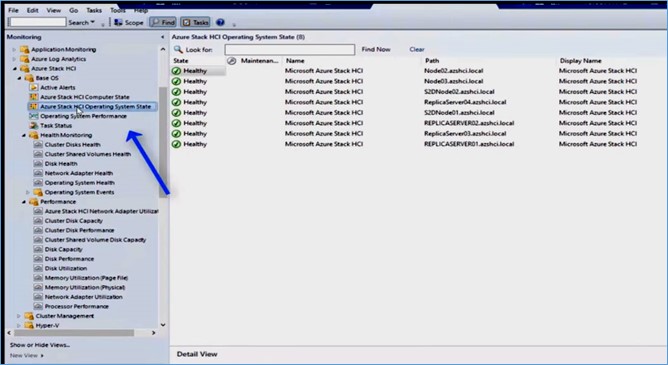Collapse the Monitoring navigation pane

point(162,37)
